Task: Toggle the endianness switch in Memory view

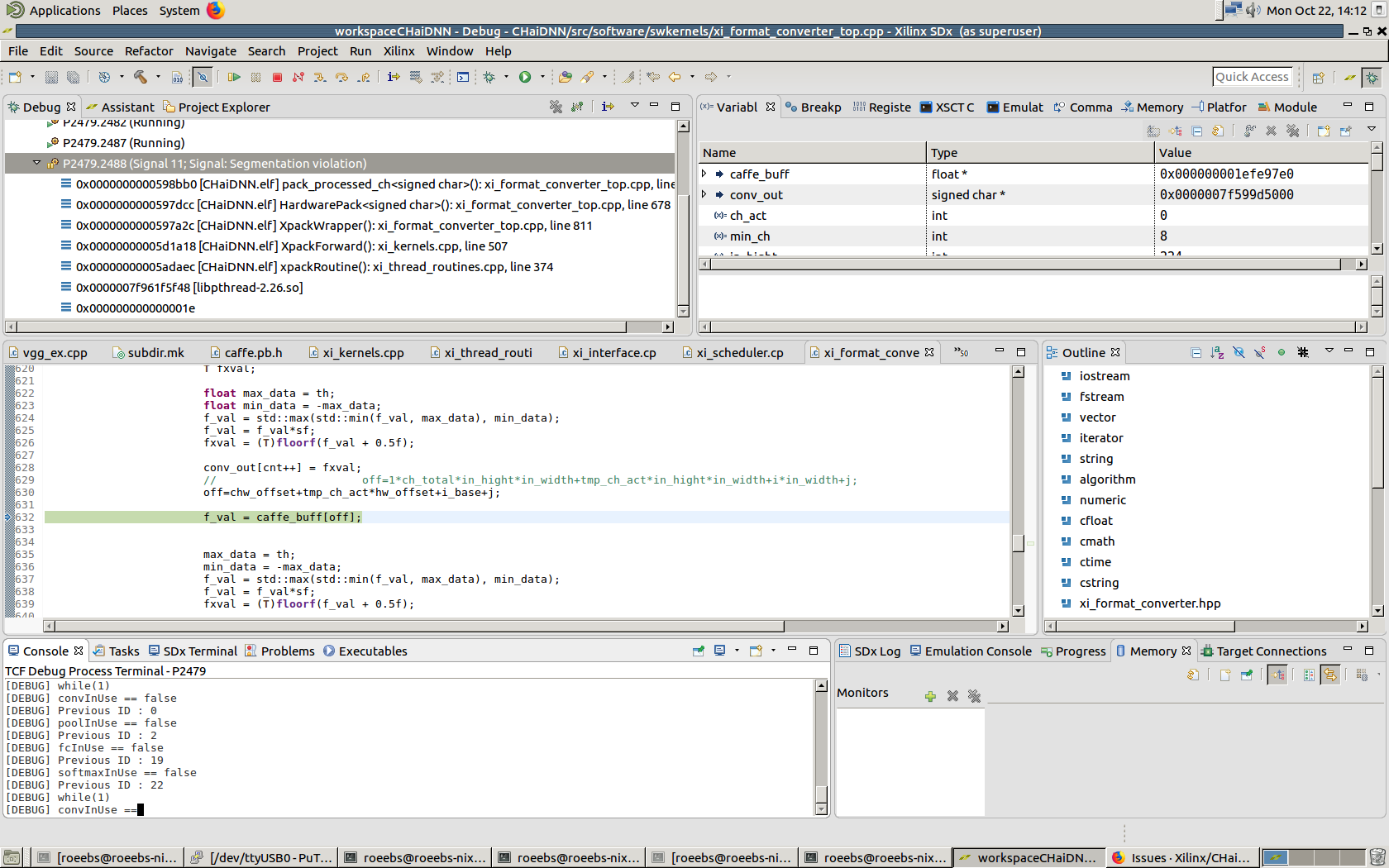Action: [x=1330, y=675]
